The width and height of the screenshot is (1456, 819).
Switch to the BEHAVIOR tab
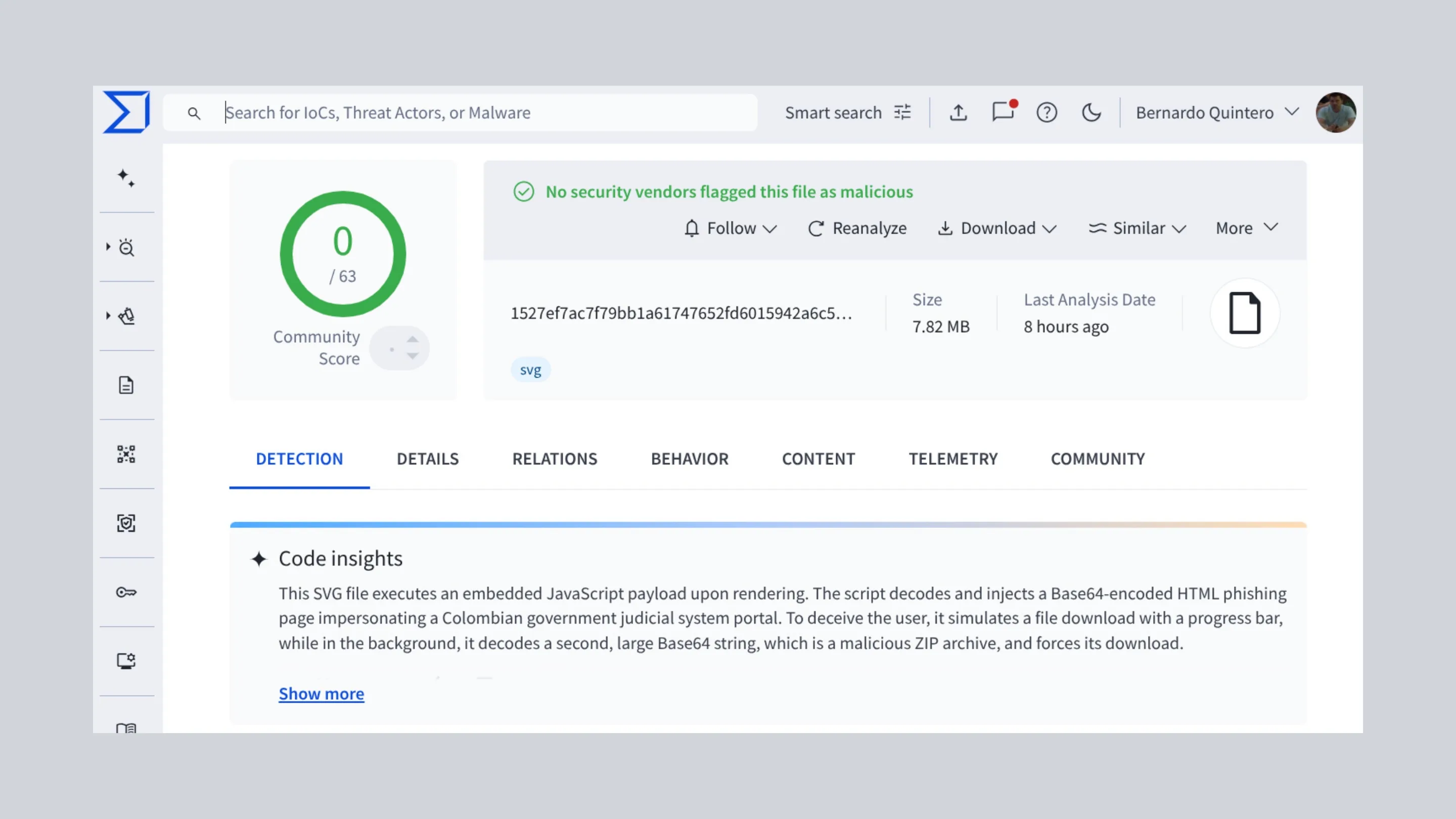[x=690, y=459]
